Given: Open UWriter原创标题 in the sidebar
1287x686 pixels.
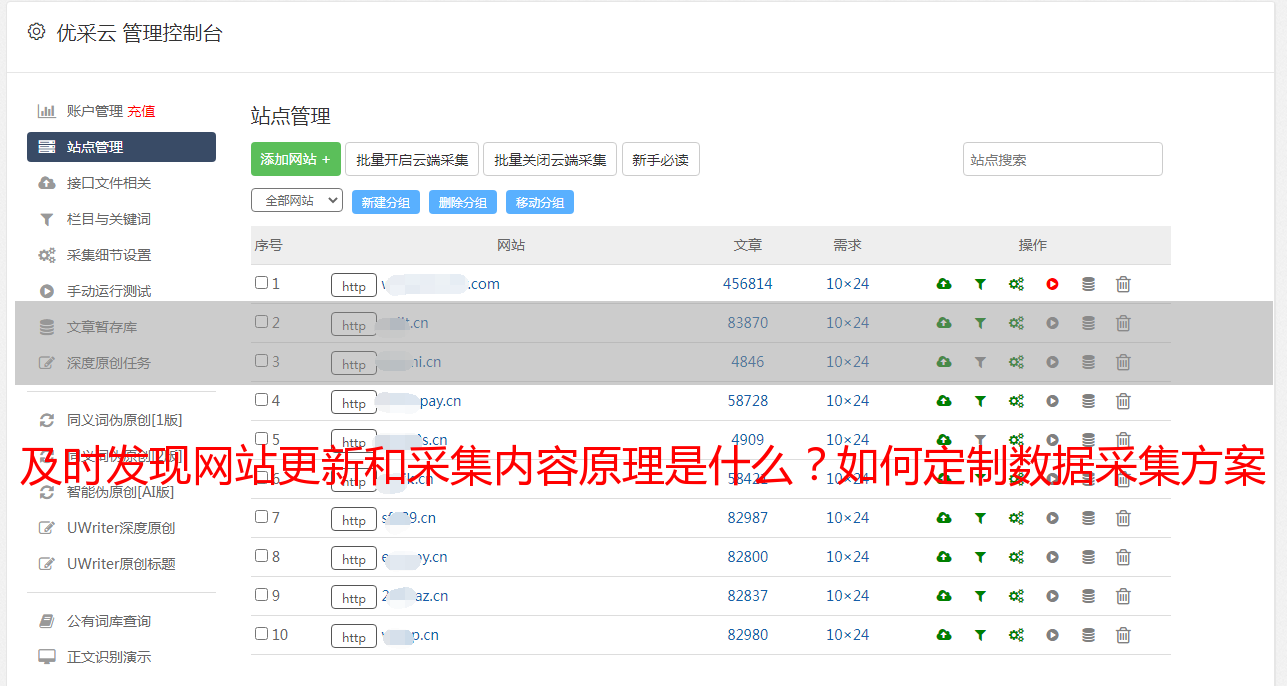Looking at the screenshot, I should 121,564.
